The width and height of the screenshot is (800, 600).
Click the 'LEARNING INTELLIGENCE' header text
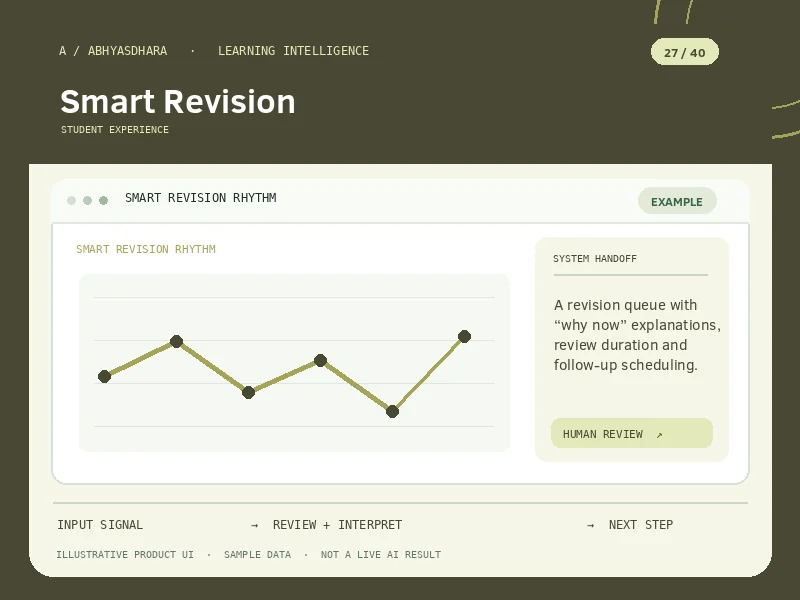293,51
